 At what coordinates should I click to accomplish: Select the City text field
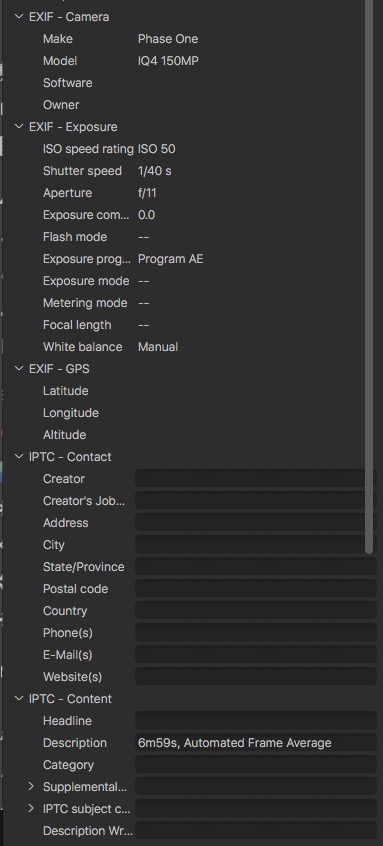click(x=256, y=545)
